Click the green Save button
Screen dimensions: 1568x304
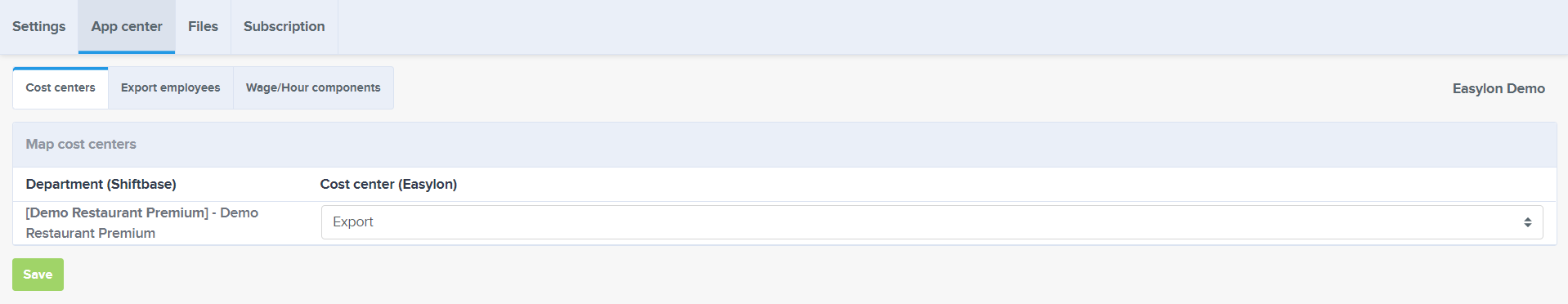(38, 275)
